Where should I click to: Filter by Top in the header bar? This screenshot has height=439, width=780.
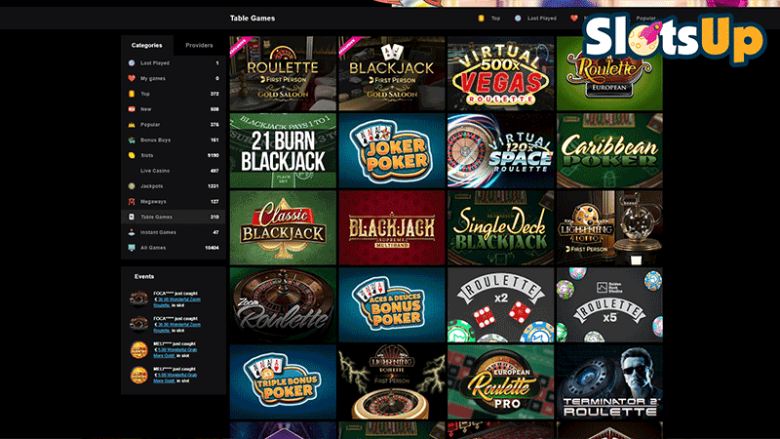click(495, 18)
